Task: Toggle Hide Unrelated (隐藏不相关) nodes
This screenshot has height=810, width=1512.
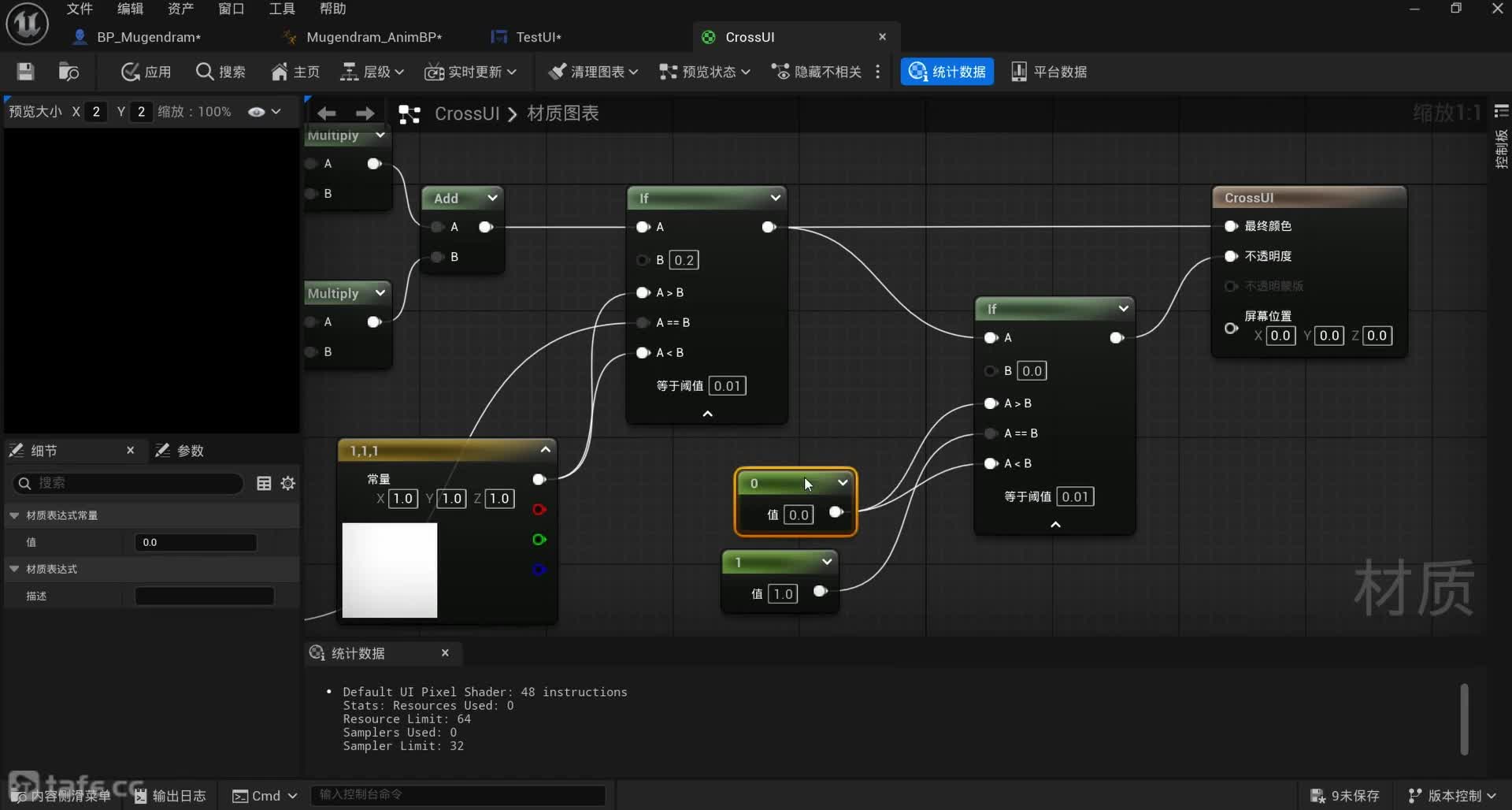Action: pyautogui.click(x=817, y=72)
